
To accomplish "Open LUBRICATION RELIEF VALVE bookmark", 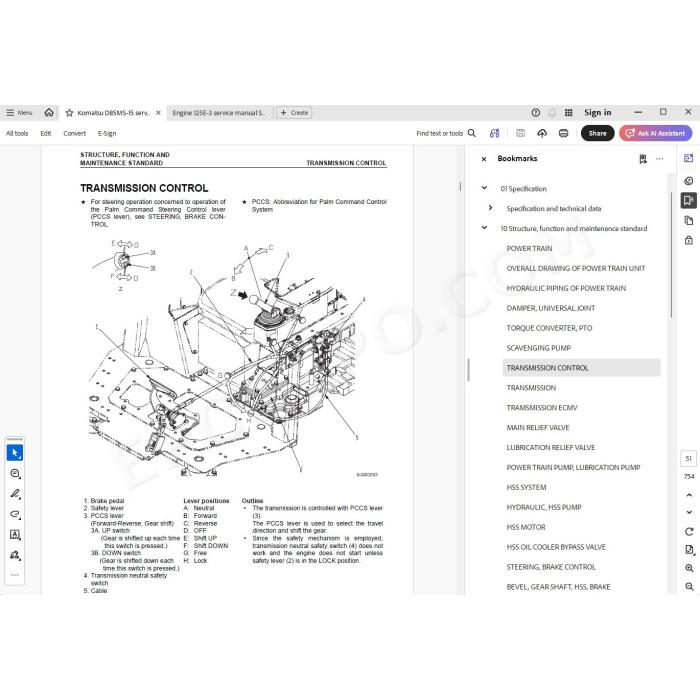I will (550, 447).
